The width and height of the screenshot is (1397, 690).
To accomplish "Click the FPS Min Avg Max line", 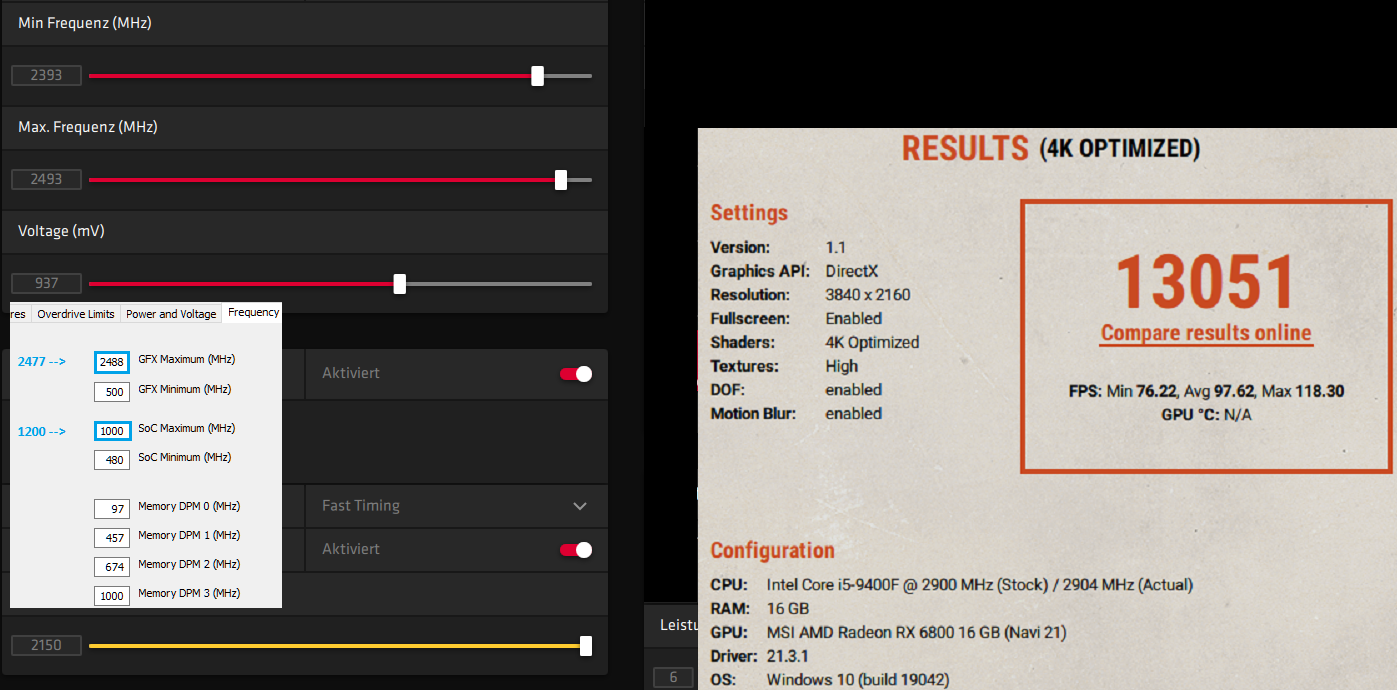I will click(1207, 391).
